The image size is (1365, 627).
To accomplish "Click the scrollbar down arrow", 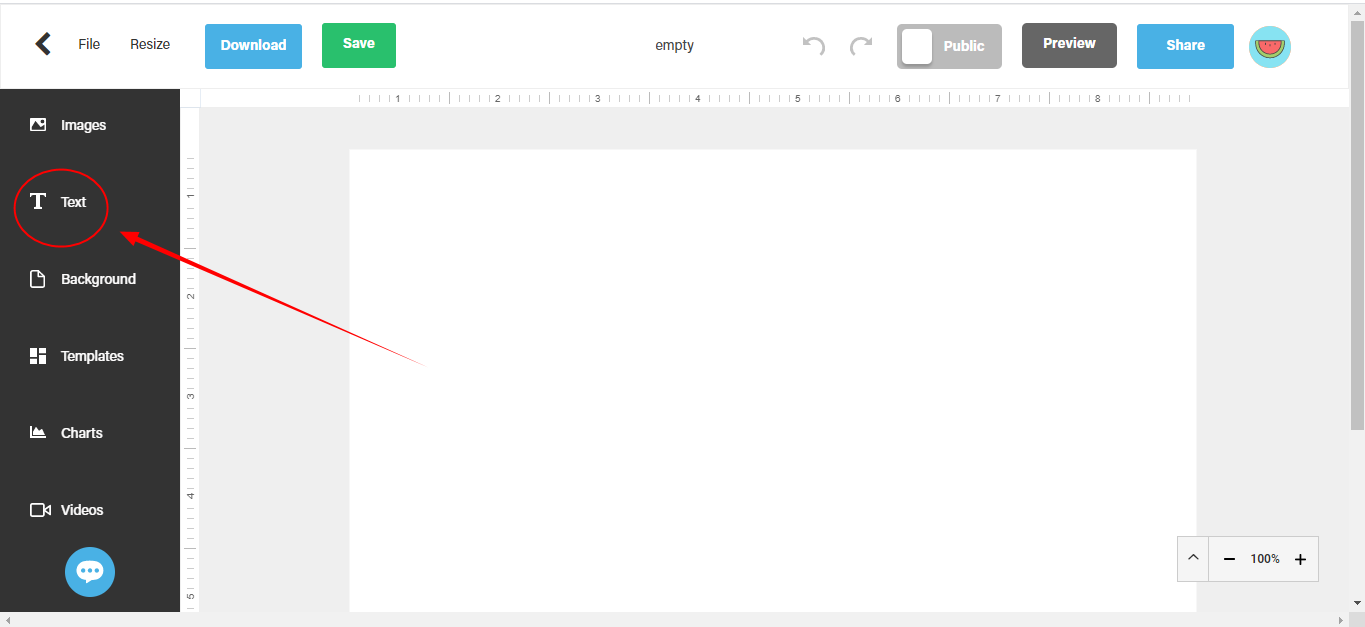I will (x=1357, y=603).
